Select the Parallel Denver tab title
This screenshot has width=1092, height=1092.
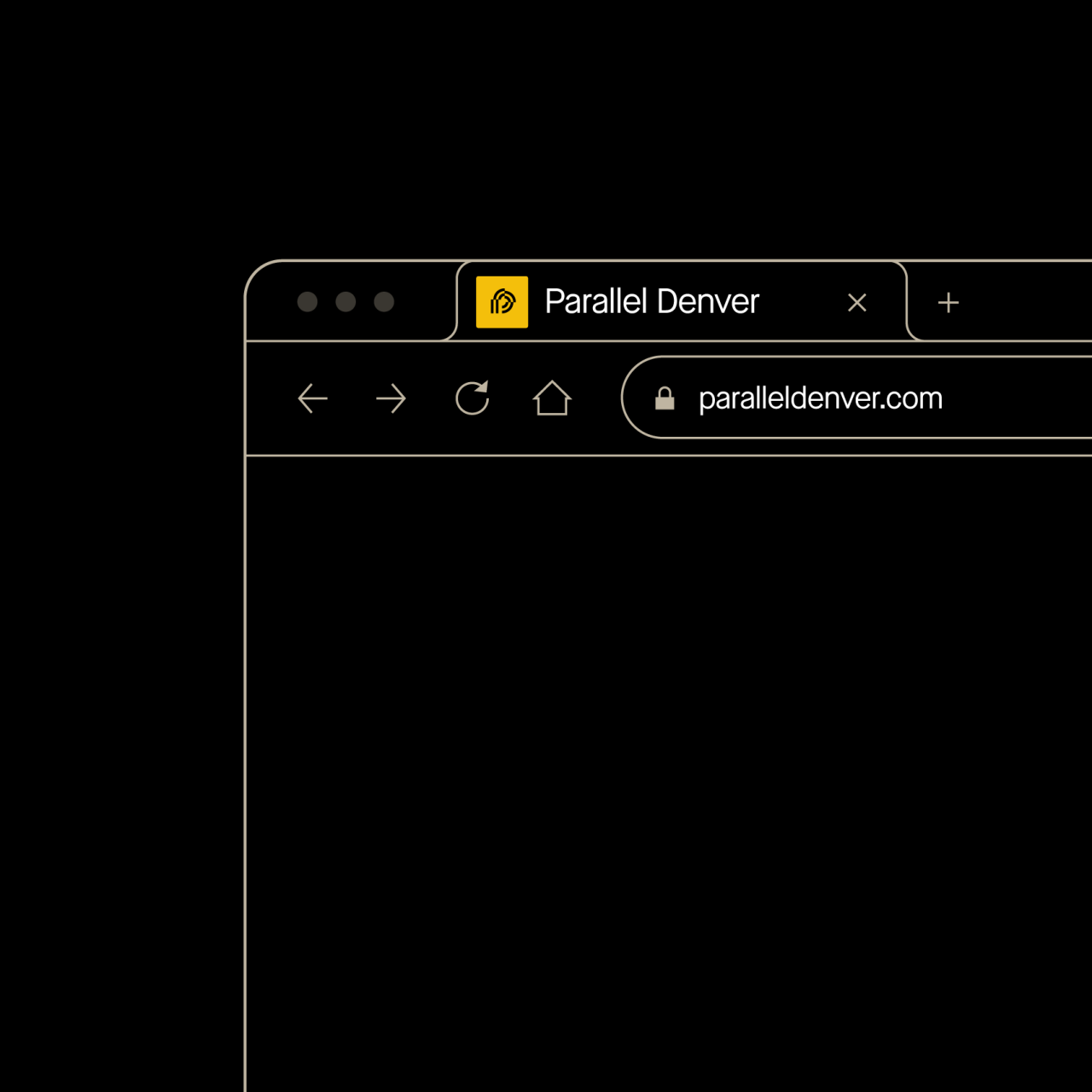[651, 302]
